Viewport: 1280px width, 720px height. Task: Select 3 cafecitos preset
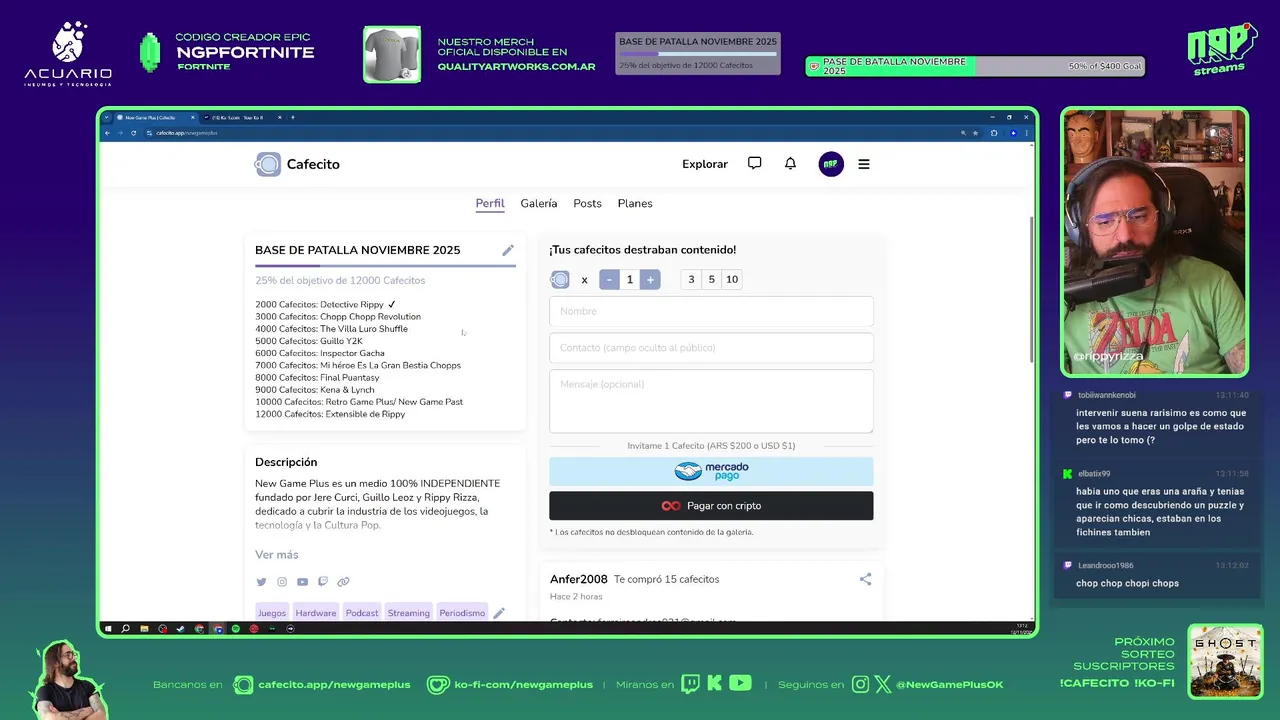coord(691,280)
